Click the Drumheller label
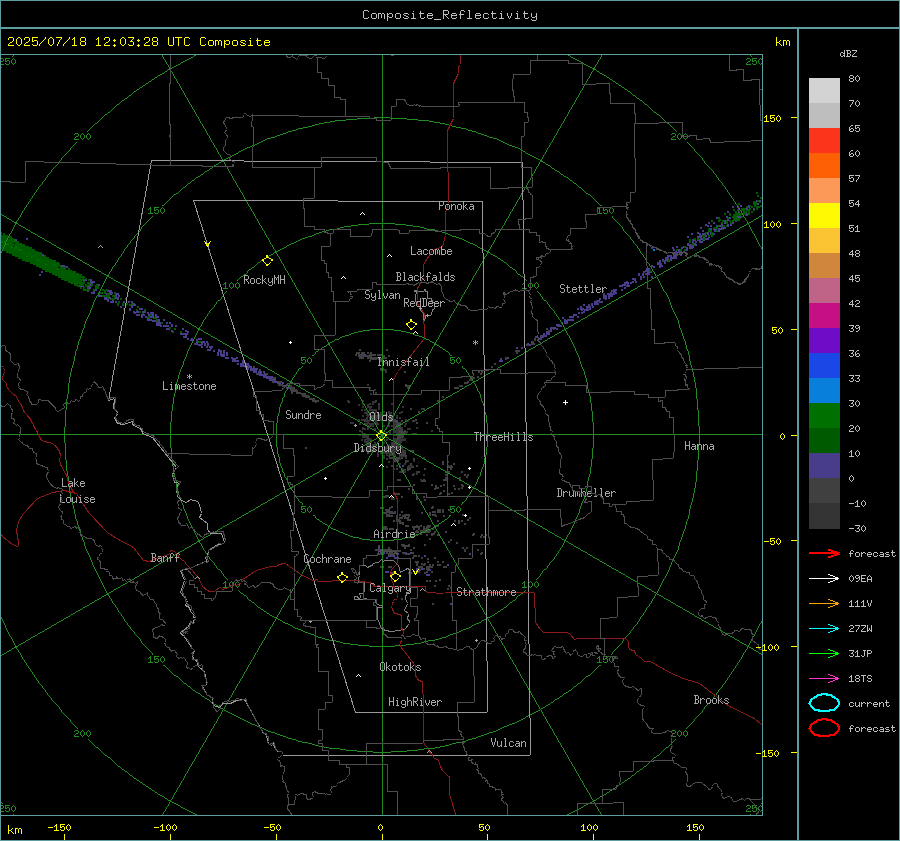This screenshot has width=900, height=841. tap(586, 493)
